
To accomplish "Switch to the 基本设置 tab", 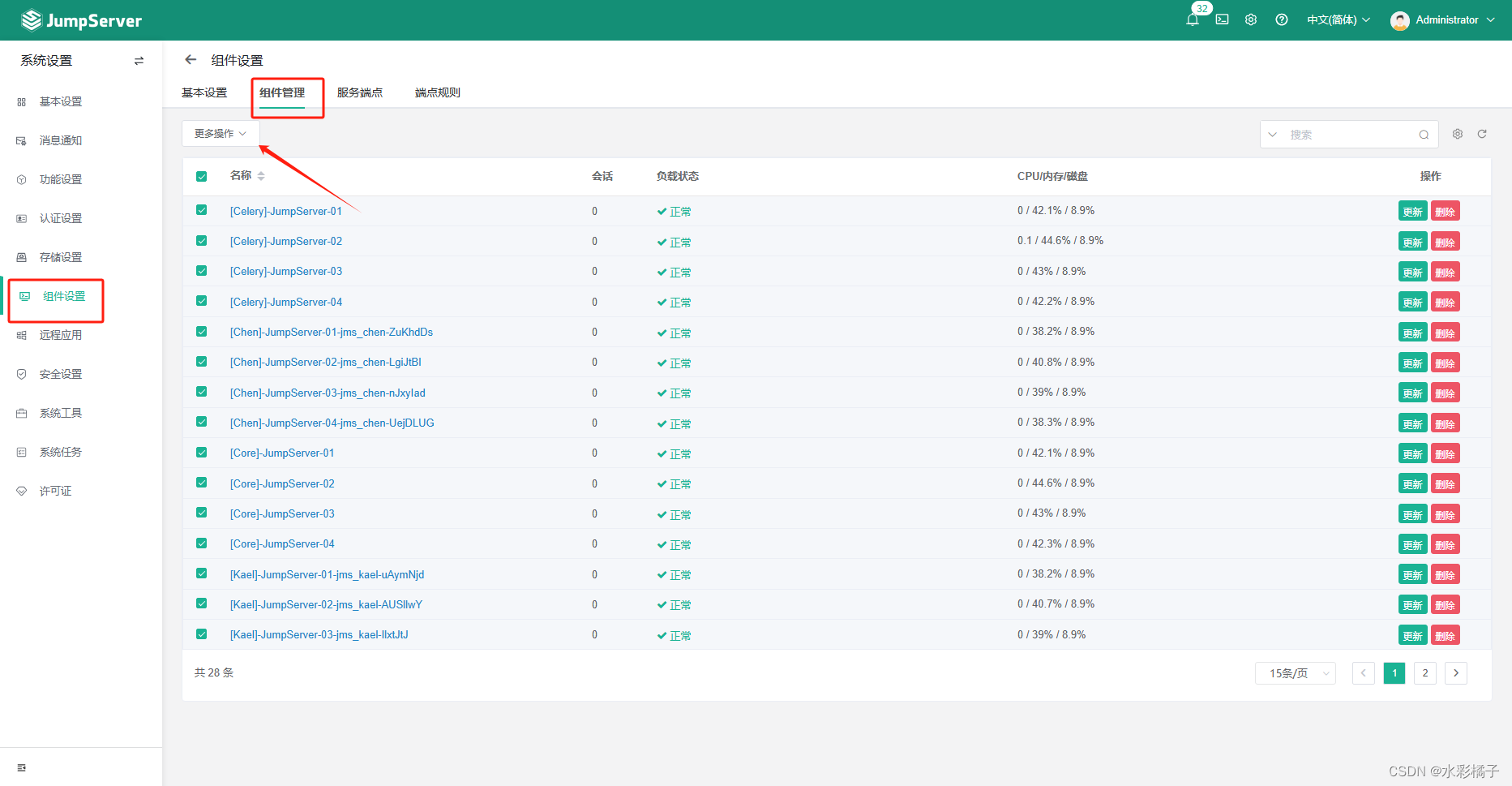I will click(x=204, y=92).
